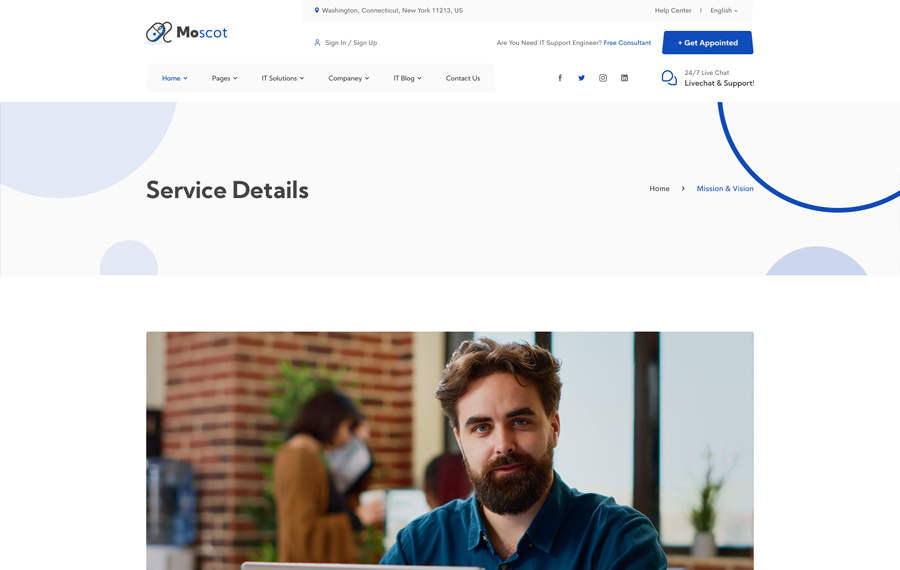Open the IT Solutions menu
The height and width of the screenshot is (570, 900).
click(x=282, y=78)
